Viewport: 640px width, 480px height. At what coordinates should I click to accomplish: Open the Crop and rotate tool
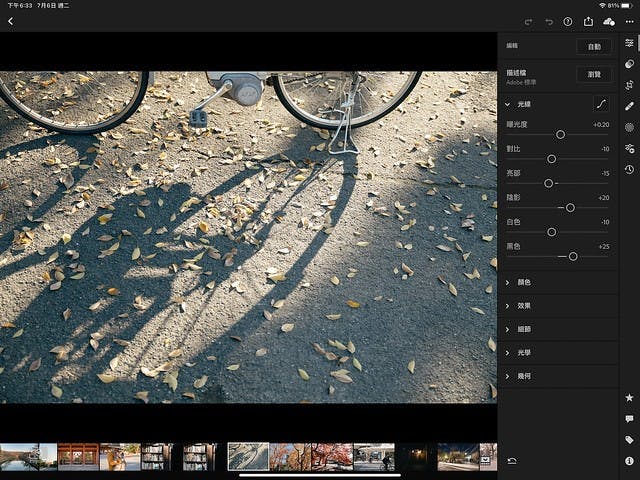click(629, 85)
